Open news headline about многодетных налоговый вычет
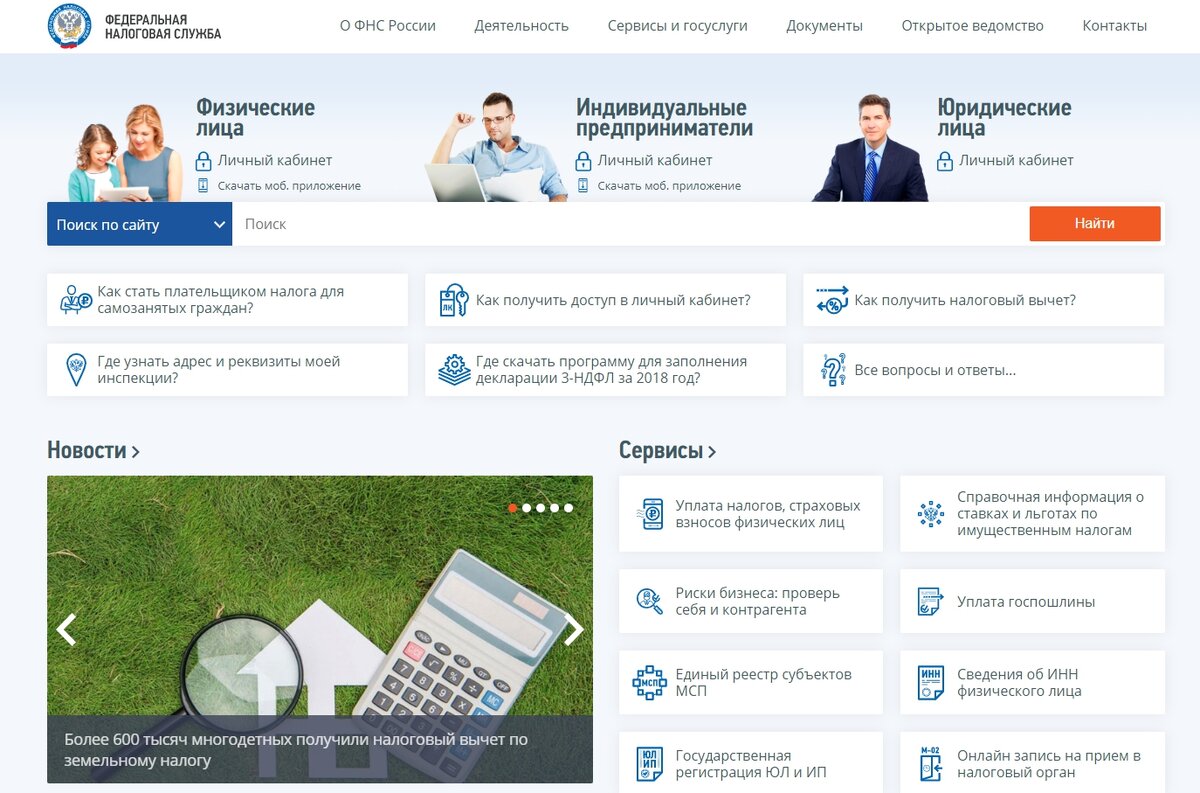 pos(296,750)
